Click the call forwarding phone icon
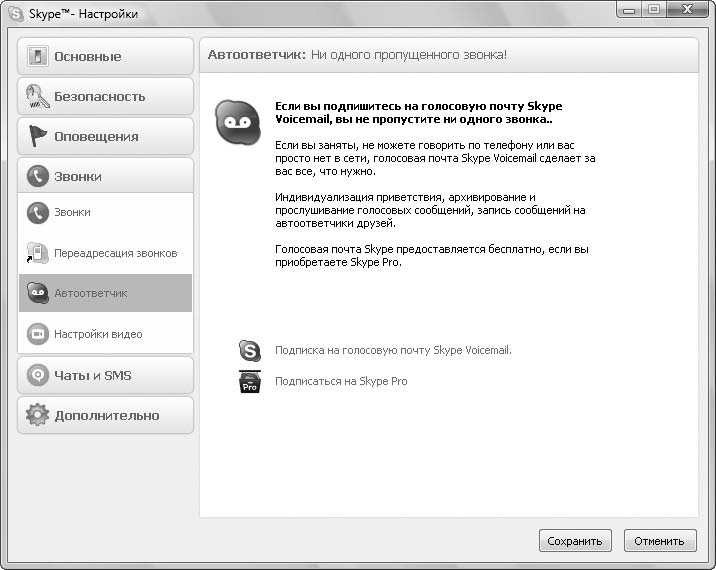716x570 pixels. pyautogui.click(x=37, y=253)
